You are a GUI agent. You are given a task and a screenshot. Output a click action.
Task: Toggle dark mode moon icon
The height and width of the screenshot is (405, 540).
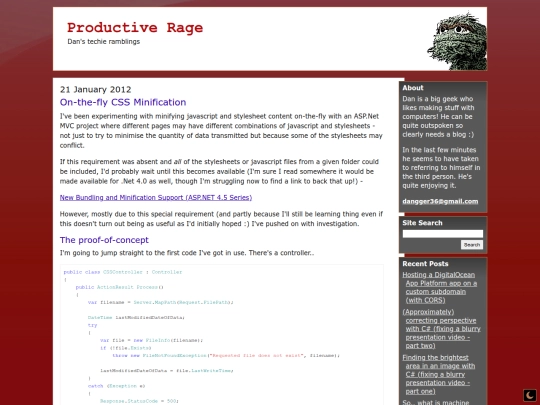tap(530, 395)
